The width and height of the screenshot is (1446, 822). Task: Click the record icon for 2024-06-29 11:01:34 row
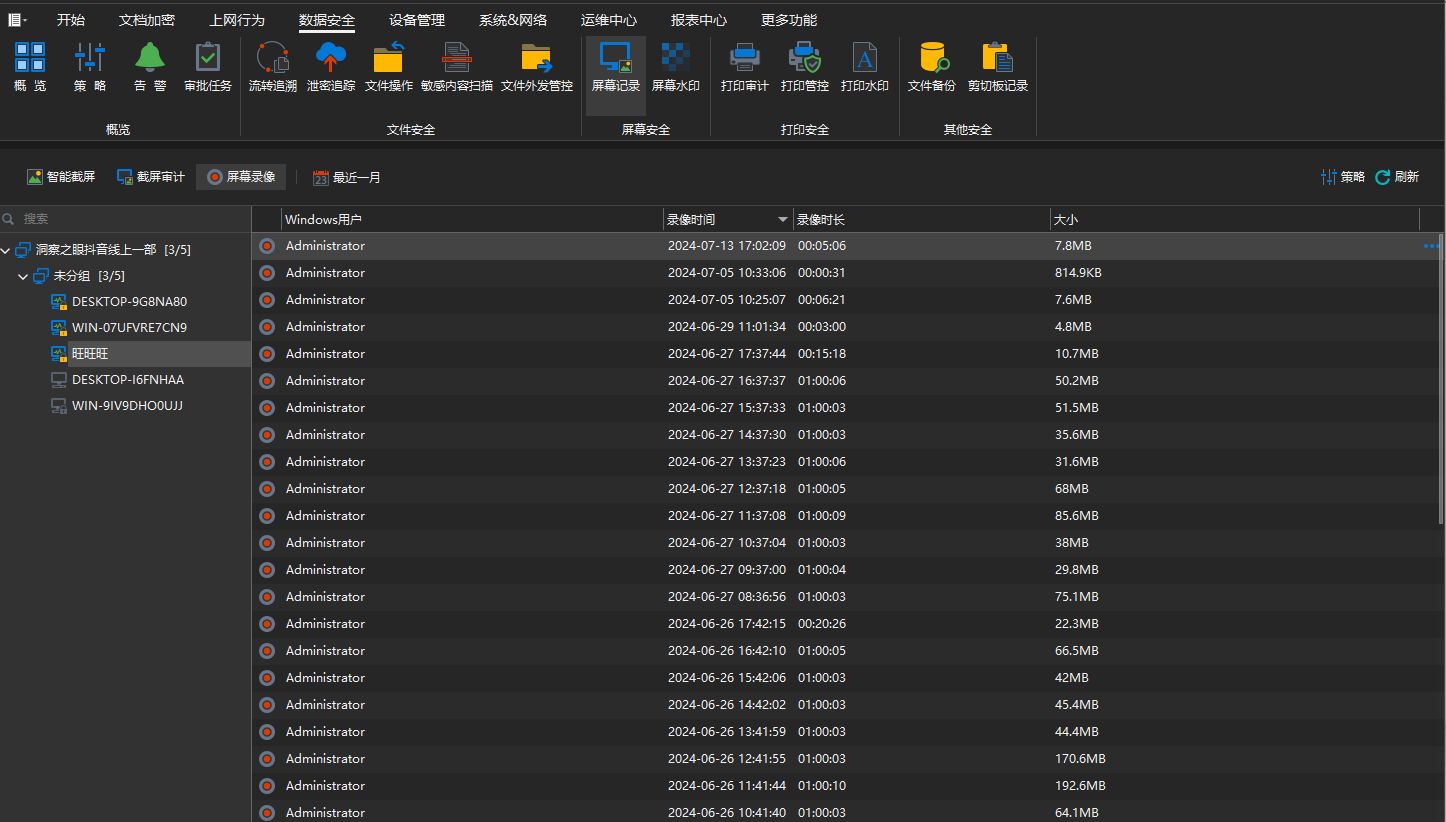267,327
